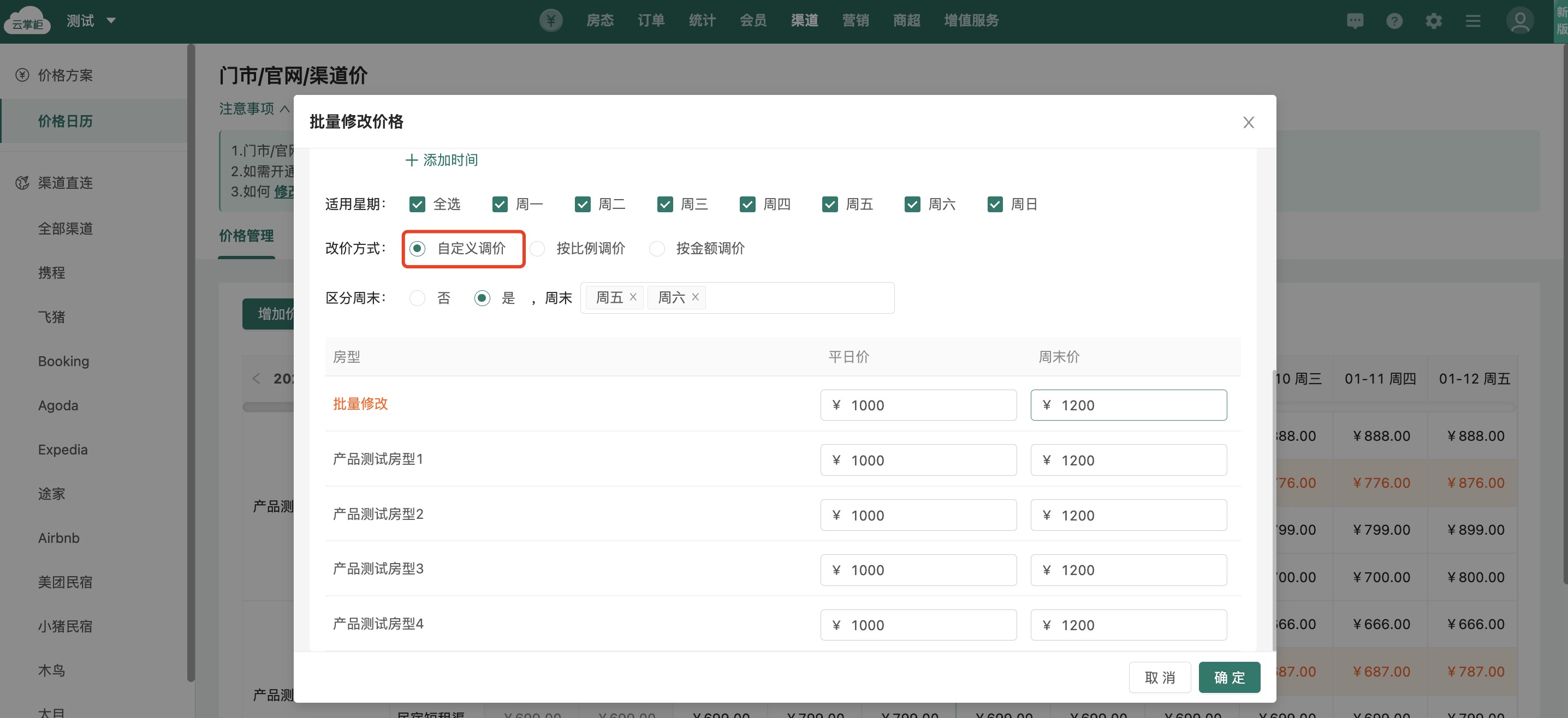Open the settings gear icon
The image size is (1568, 718).
(1434, 21)
